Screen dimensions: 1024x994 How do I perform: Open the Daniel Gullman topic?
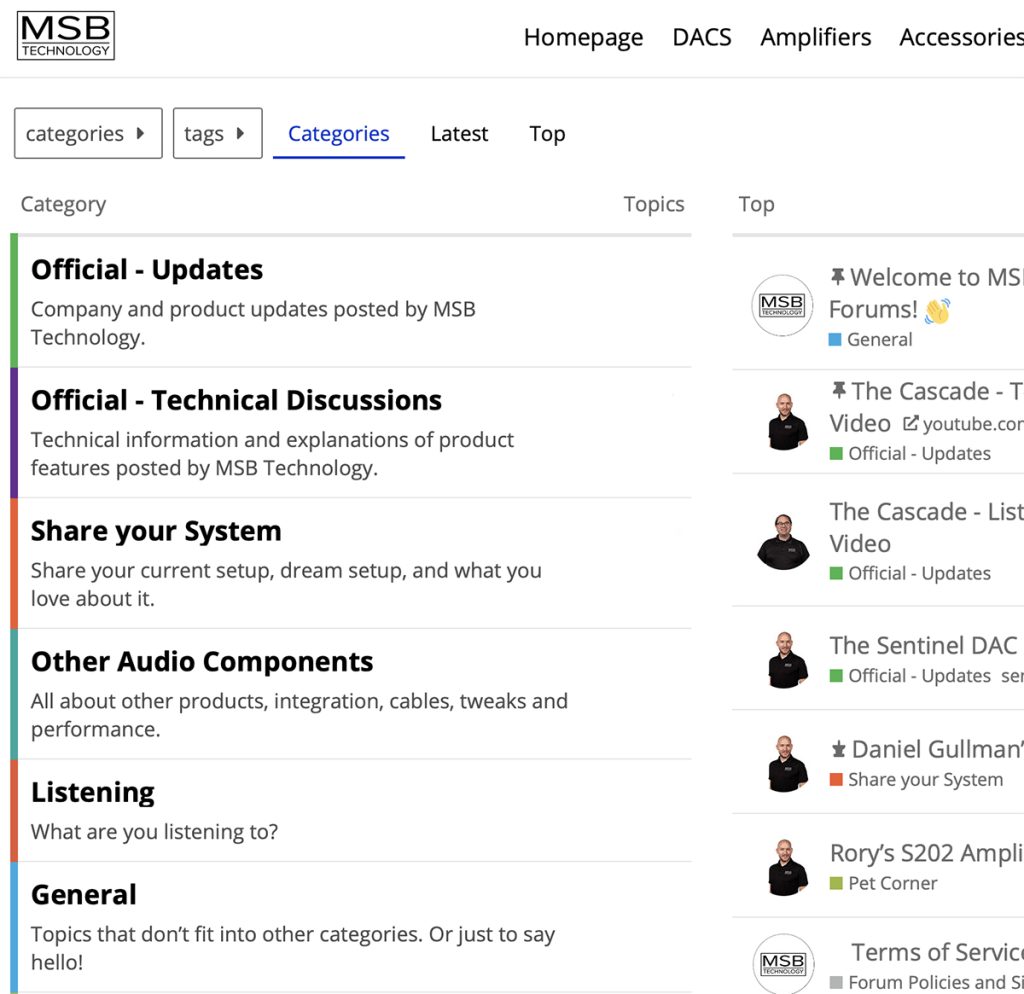coord(938,749)
